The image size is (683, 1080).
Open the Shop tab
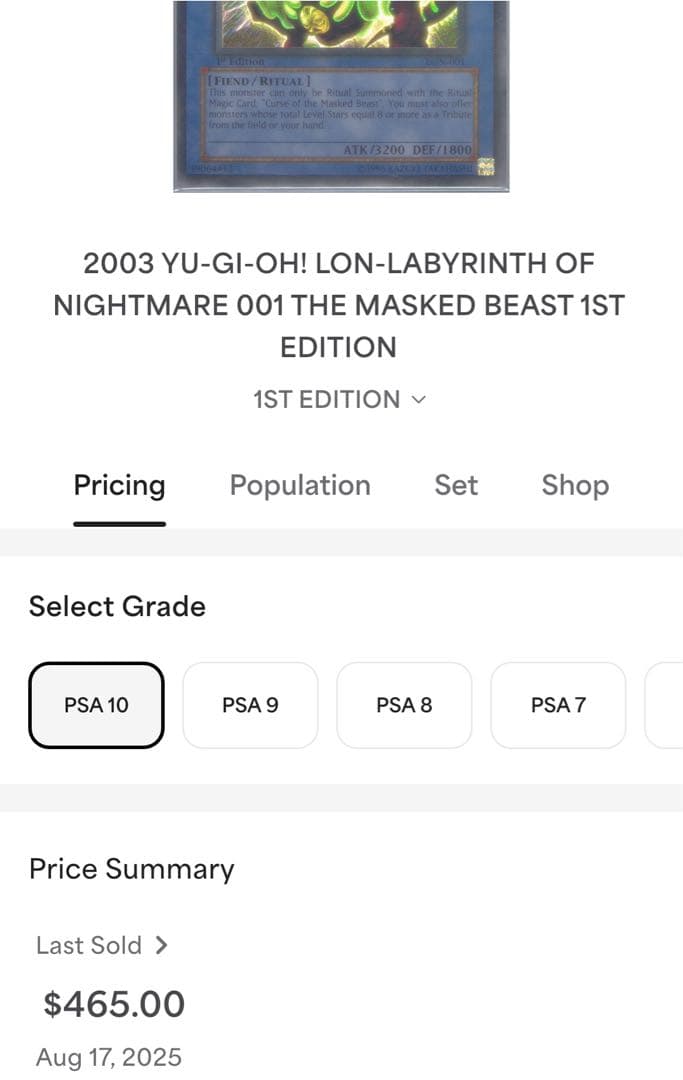575,486
